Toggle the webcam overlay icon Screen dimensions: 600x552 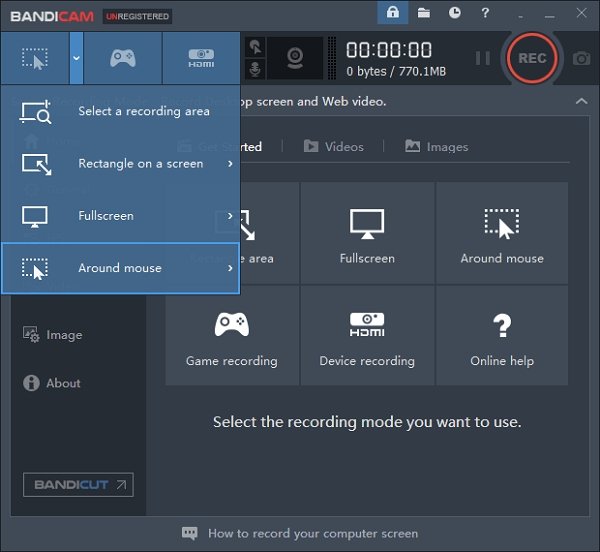click(295, 58)
